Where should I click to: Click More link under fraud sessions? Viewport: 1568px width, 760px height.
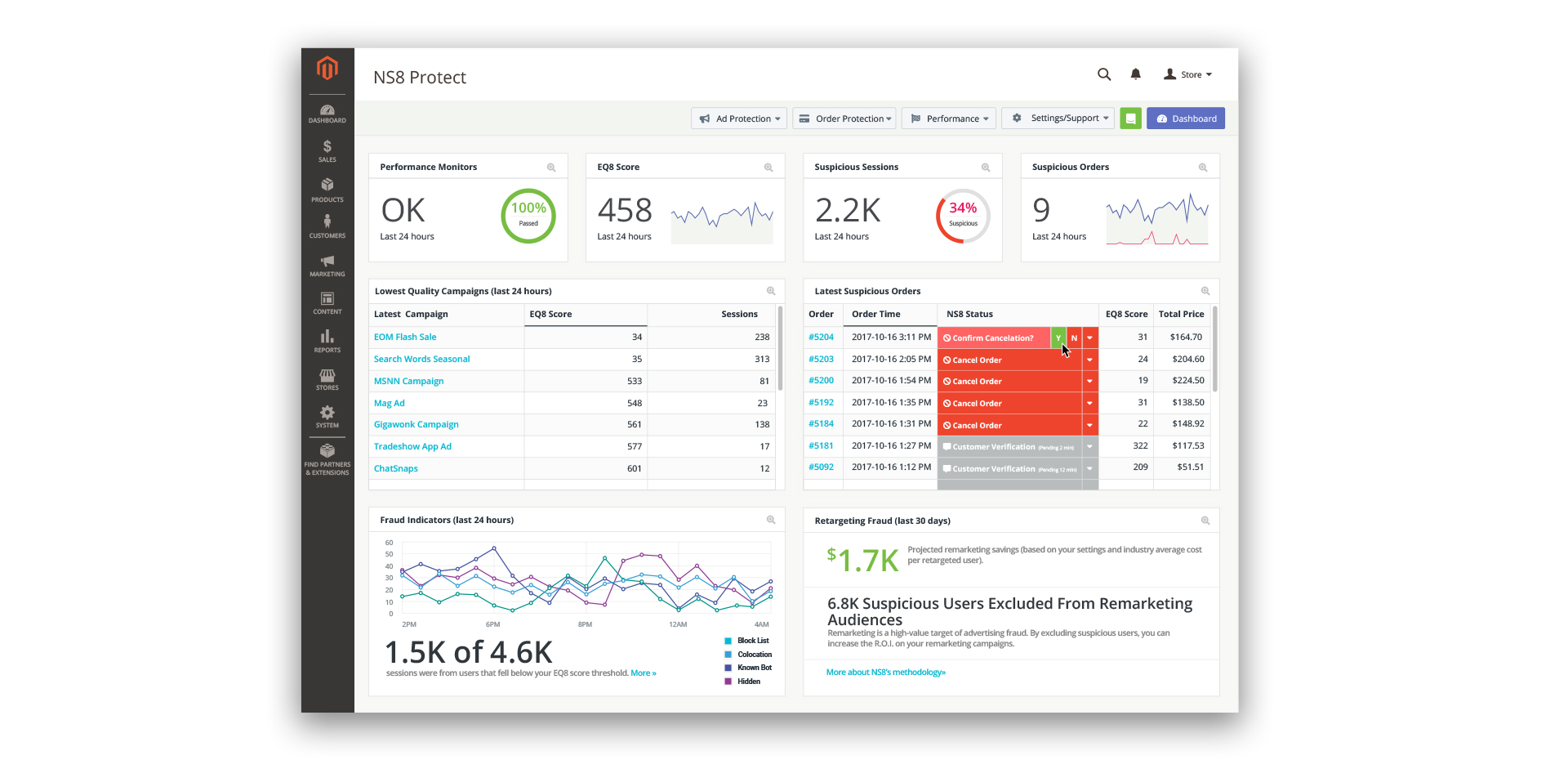pos(644,673)
